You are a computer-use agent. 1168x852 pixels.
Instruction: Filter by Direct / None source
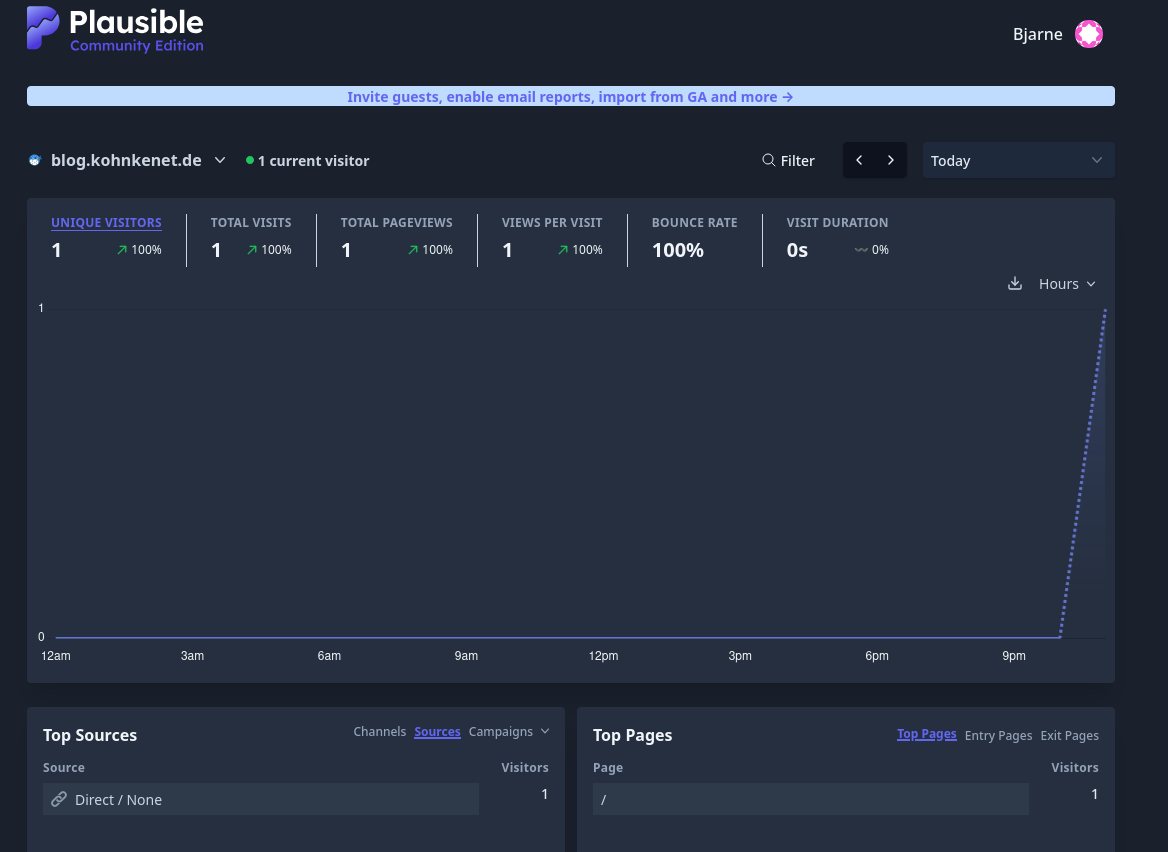click(x=261, y=799)
